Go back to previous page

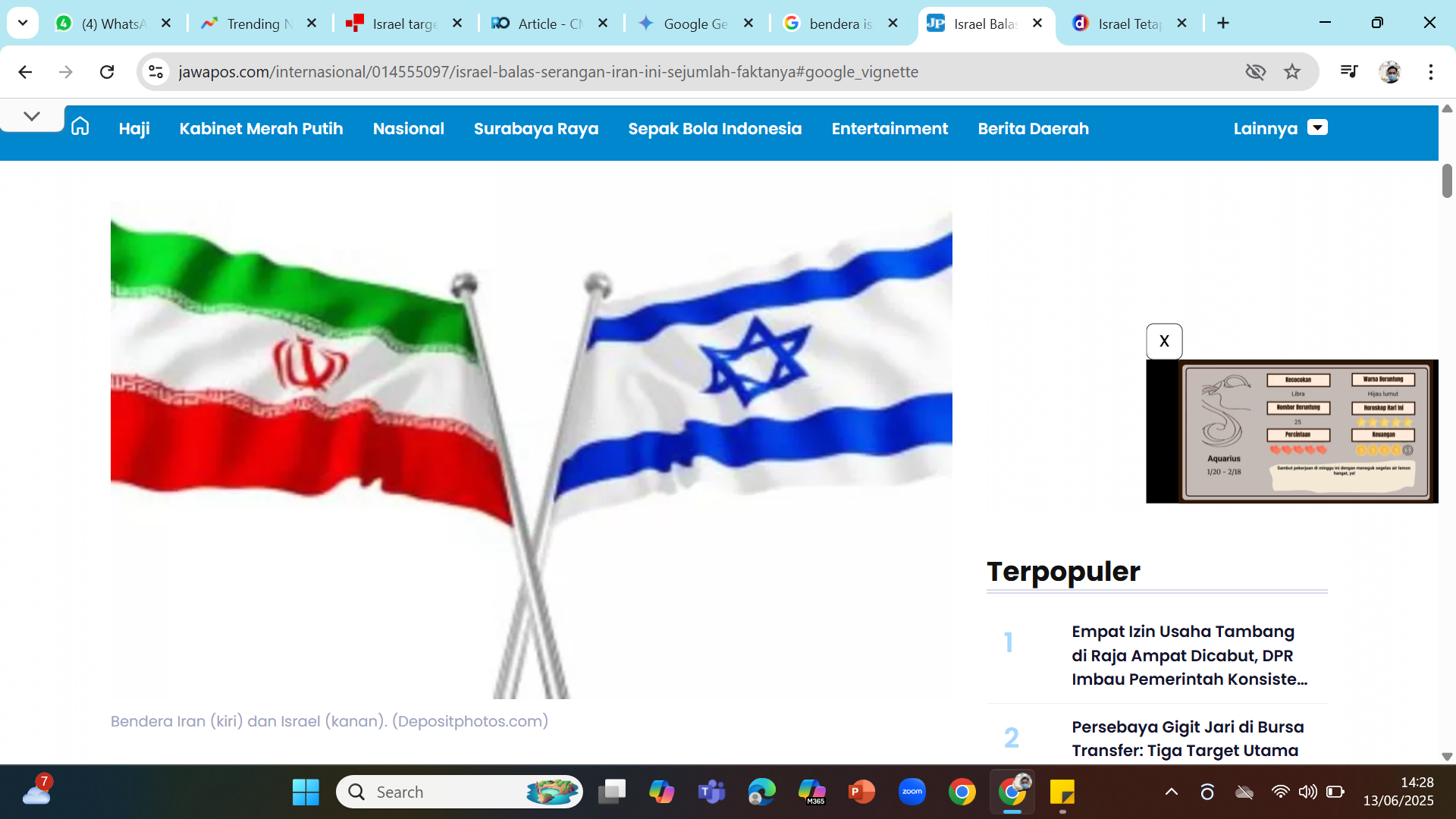[25, 71]
